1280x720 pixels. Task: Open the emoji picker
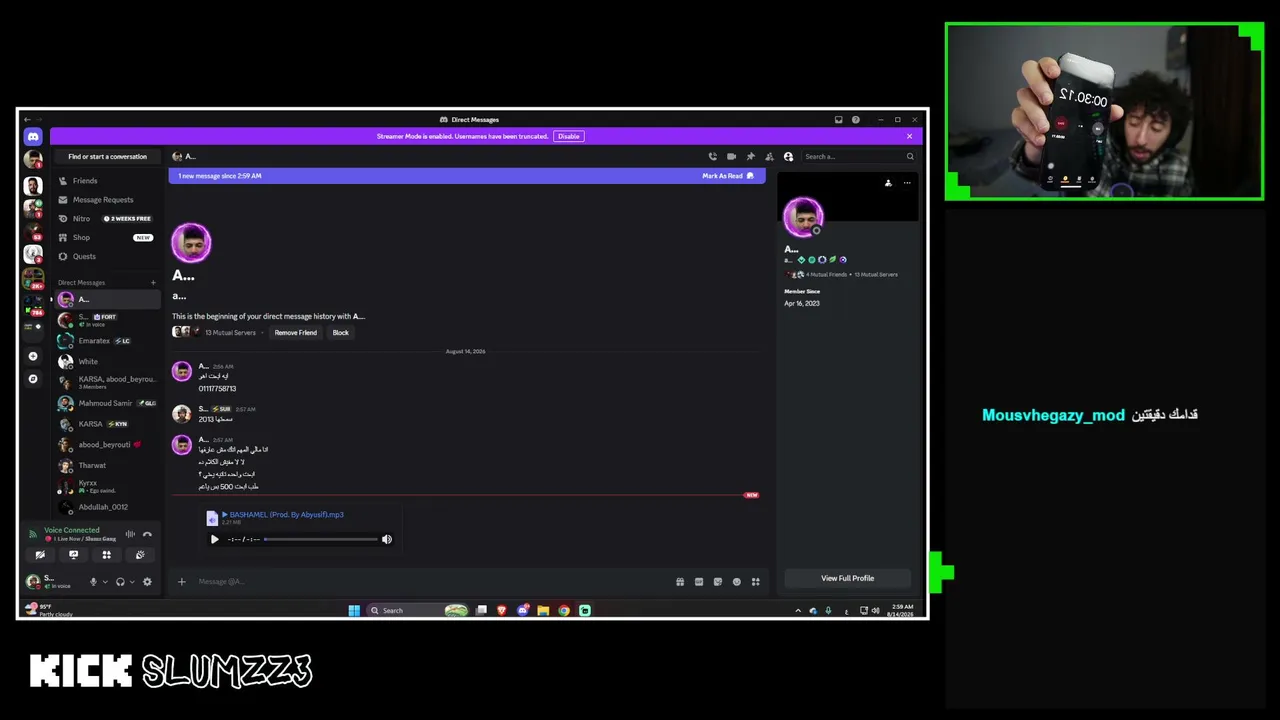(x=737, y=582)
